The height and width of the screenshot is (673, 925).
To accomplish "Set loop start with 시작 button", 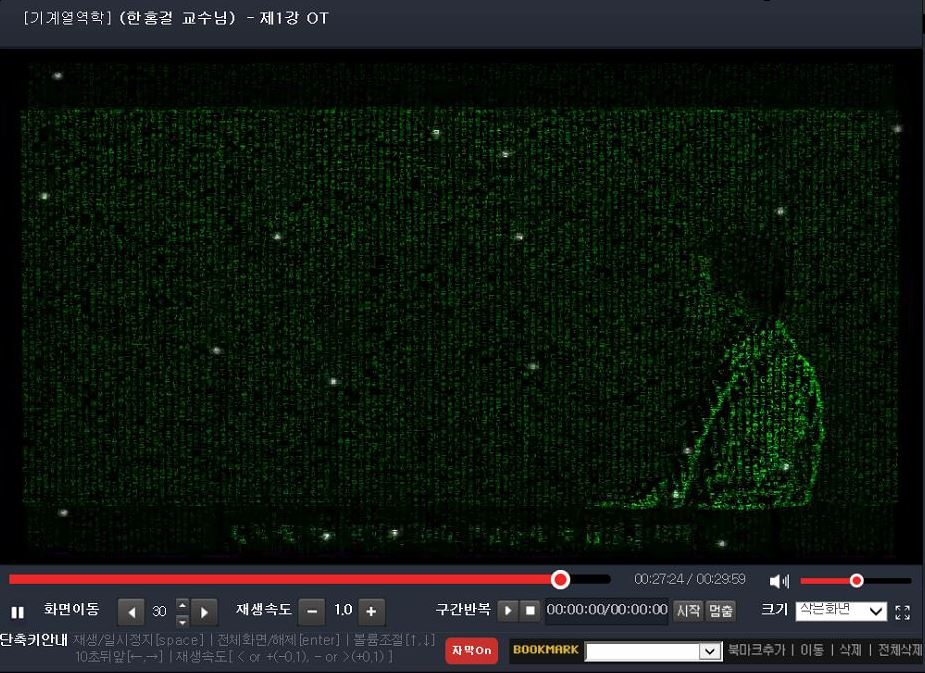I will coord(688,610).
